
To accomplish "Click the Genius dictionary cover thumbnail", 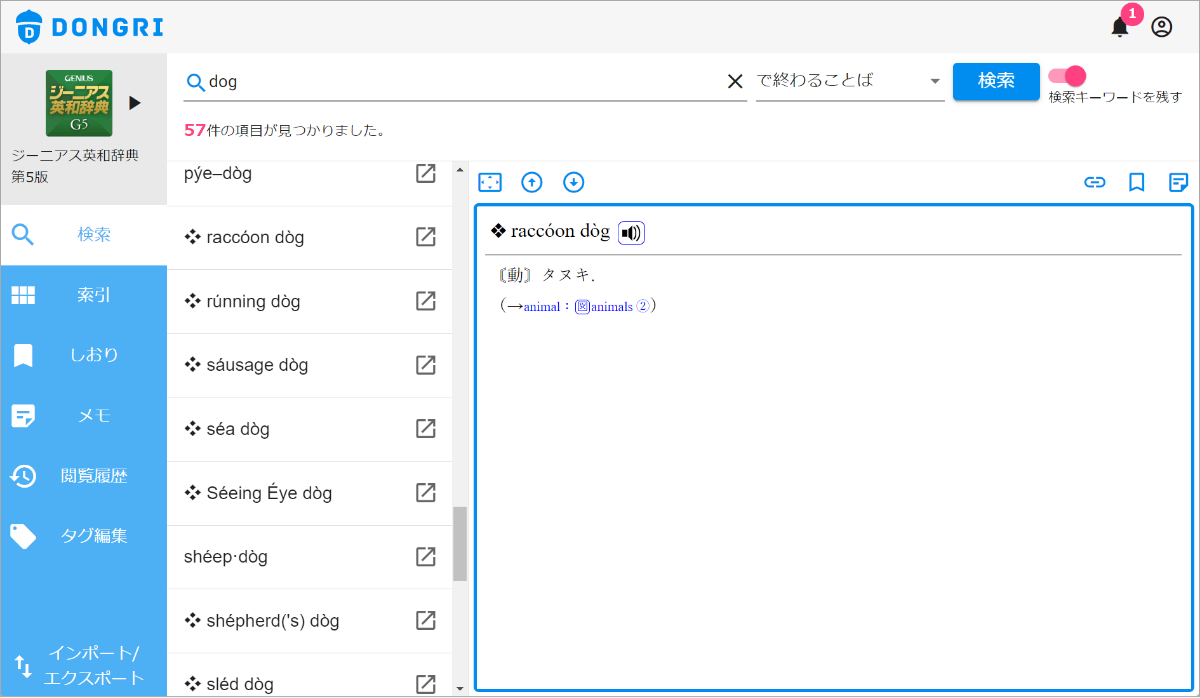I will pos(79,103).
